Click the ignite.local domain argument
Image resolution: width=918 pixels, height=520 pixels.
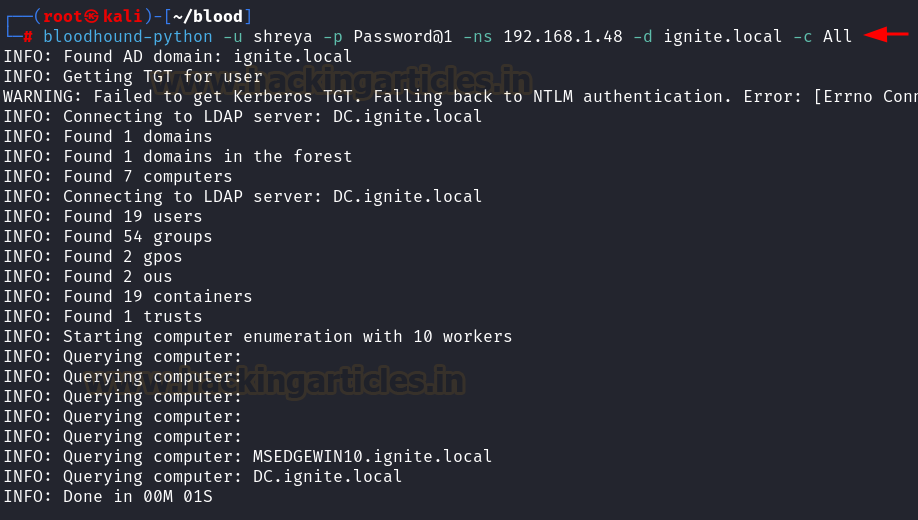(x=722, y=36)
